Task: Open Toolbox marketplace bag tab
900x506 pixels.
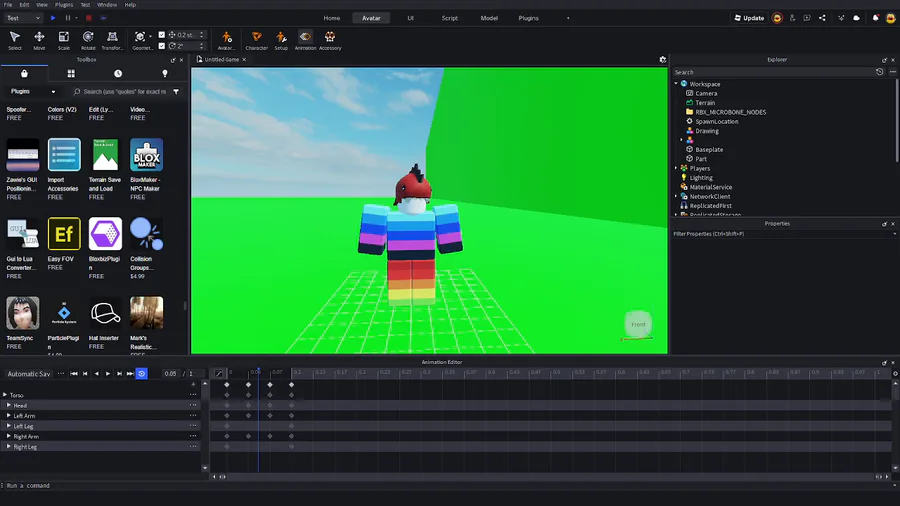Action: coord(24,73)
